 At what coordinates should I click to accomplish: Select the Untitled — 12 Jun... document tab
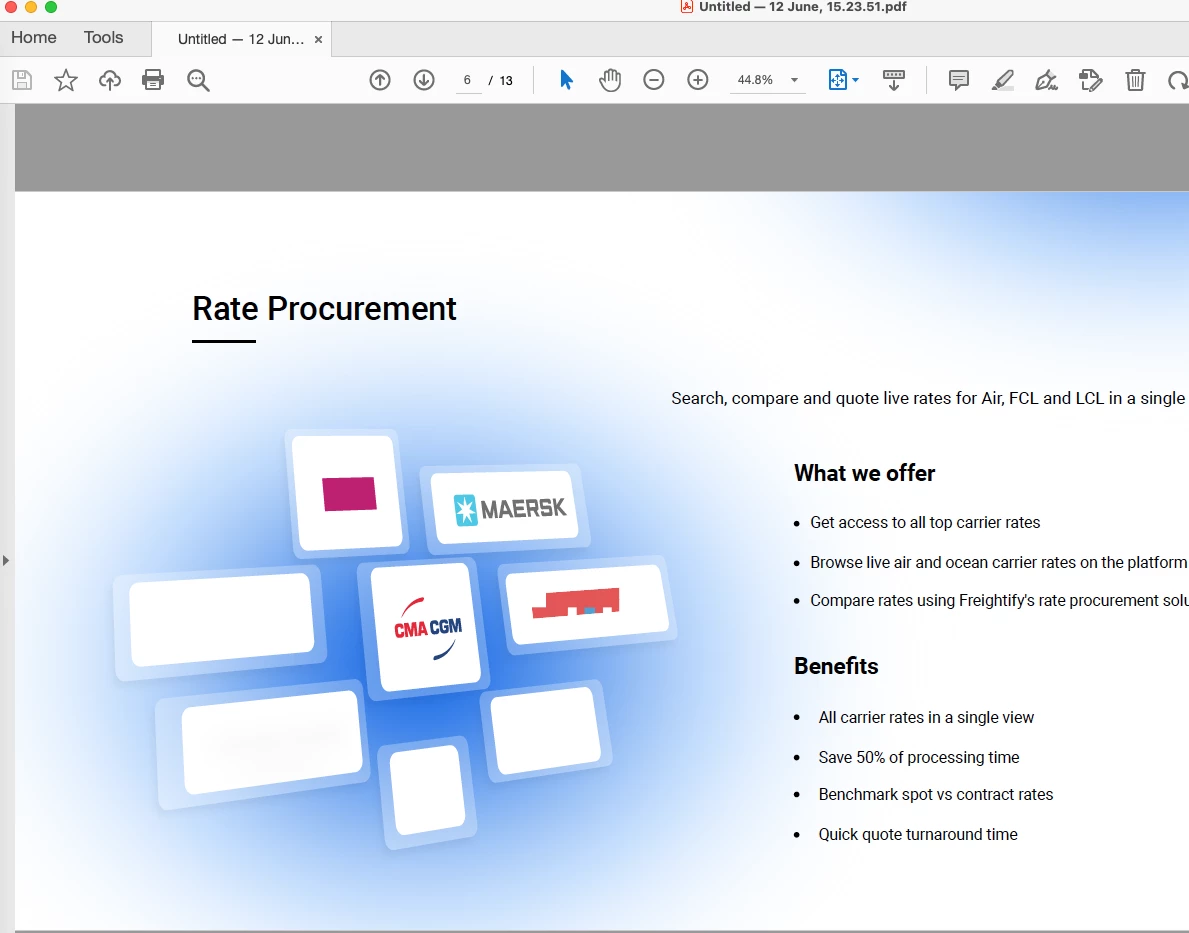tap(240, 39)
